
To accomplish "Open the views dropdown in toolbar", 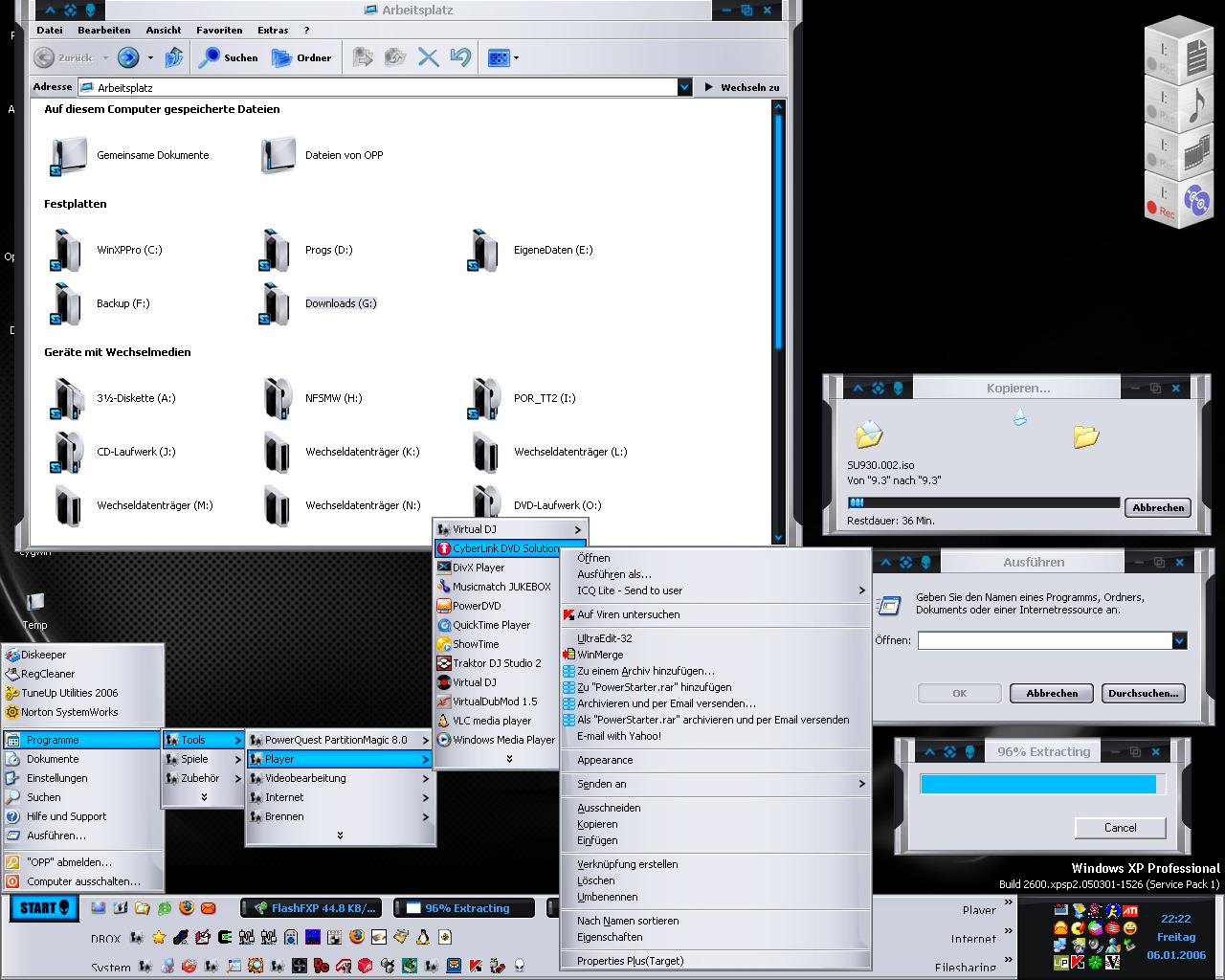I will pos(516,58).
